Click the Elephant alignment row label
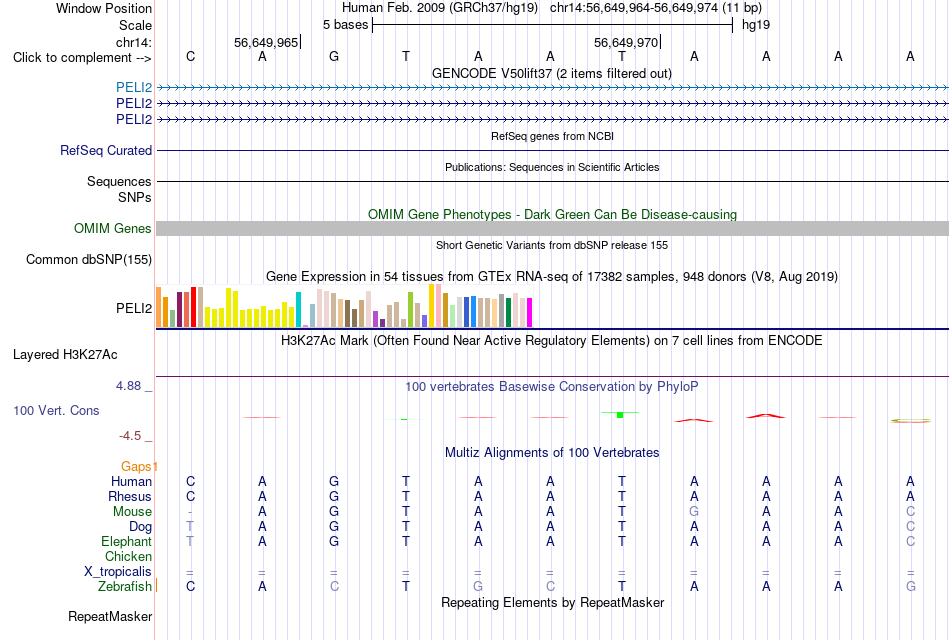Screen dimensions: 950x640 127,541
